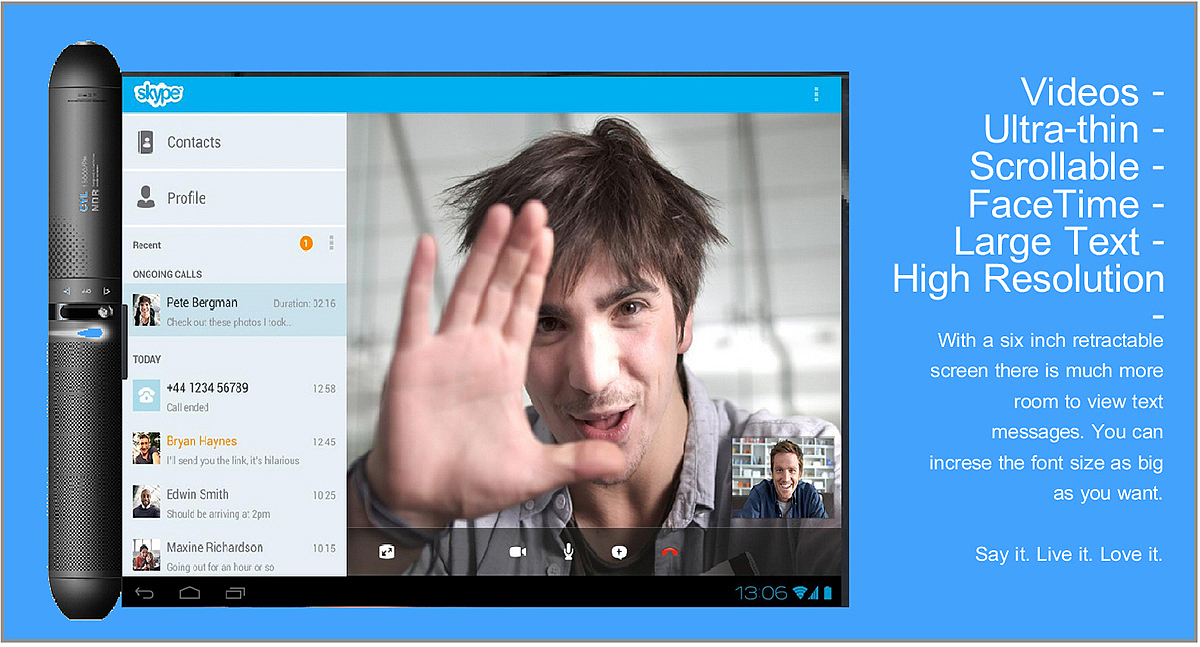This screenshot has width=1200, height=647.
Task: Open Maxine Richardson conversation
Action: tap(234, 555)
